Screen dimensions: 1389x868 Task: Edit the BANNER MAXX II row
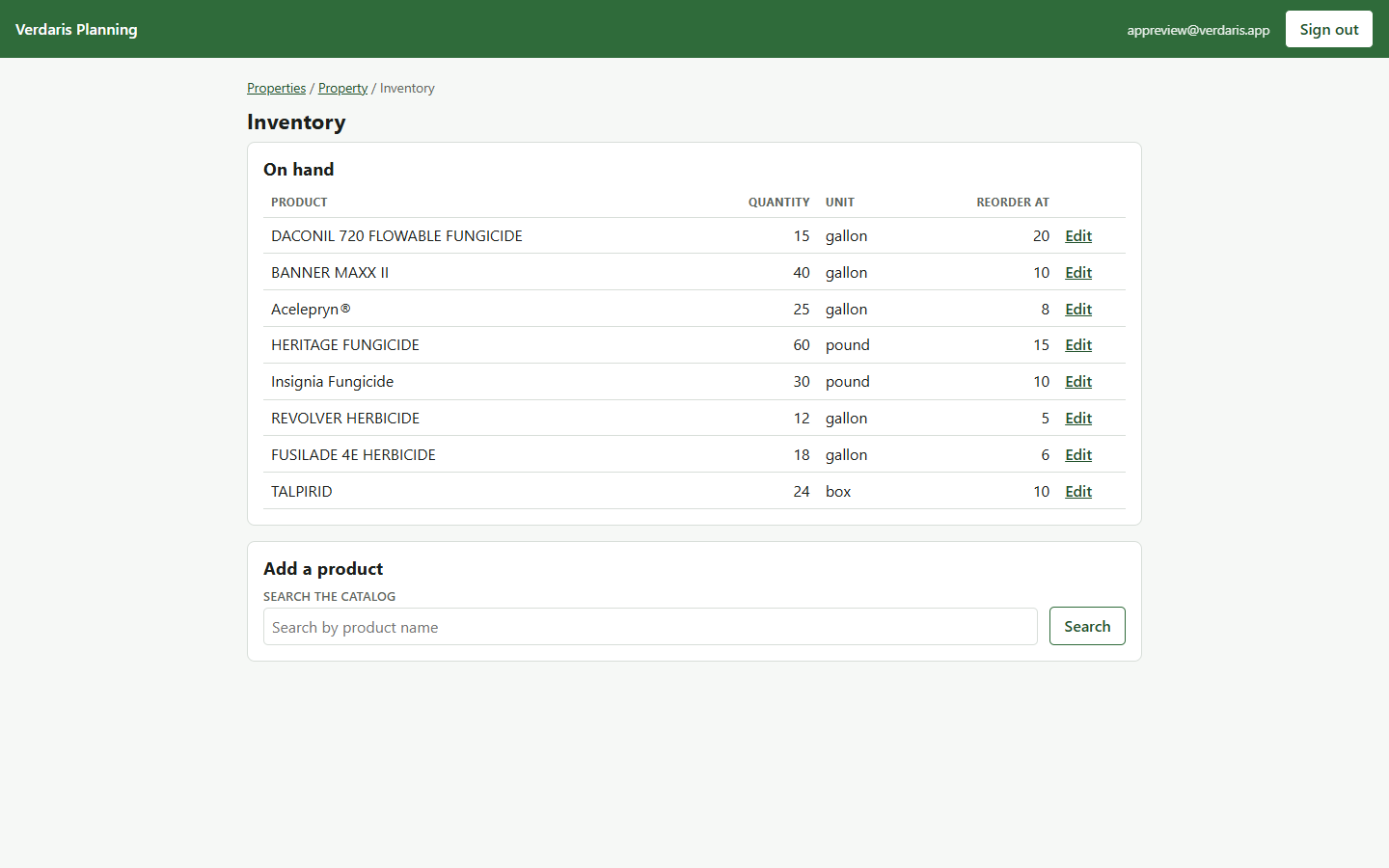1078,273
